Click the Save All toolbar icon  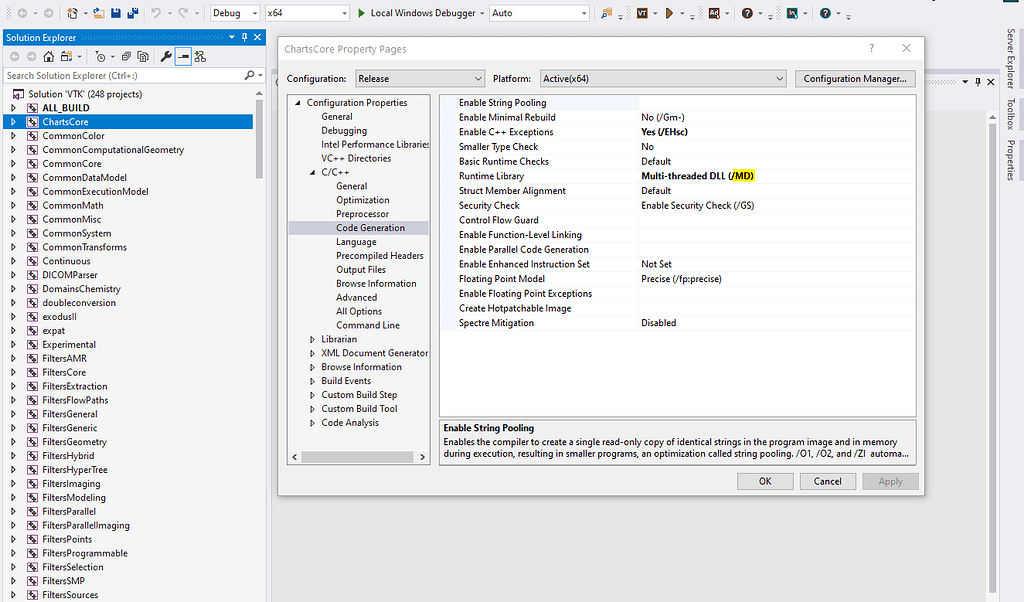coord(132,13)
